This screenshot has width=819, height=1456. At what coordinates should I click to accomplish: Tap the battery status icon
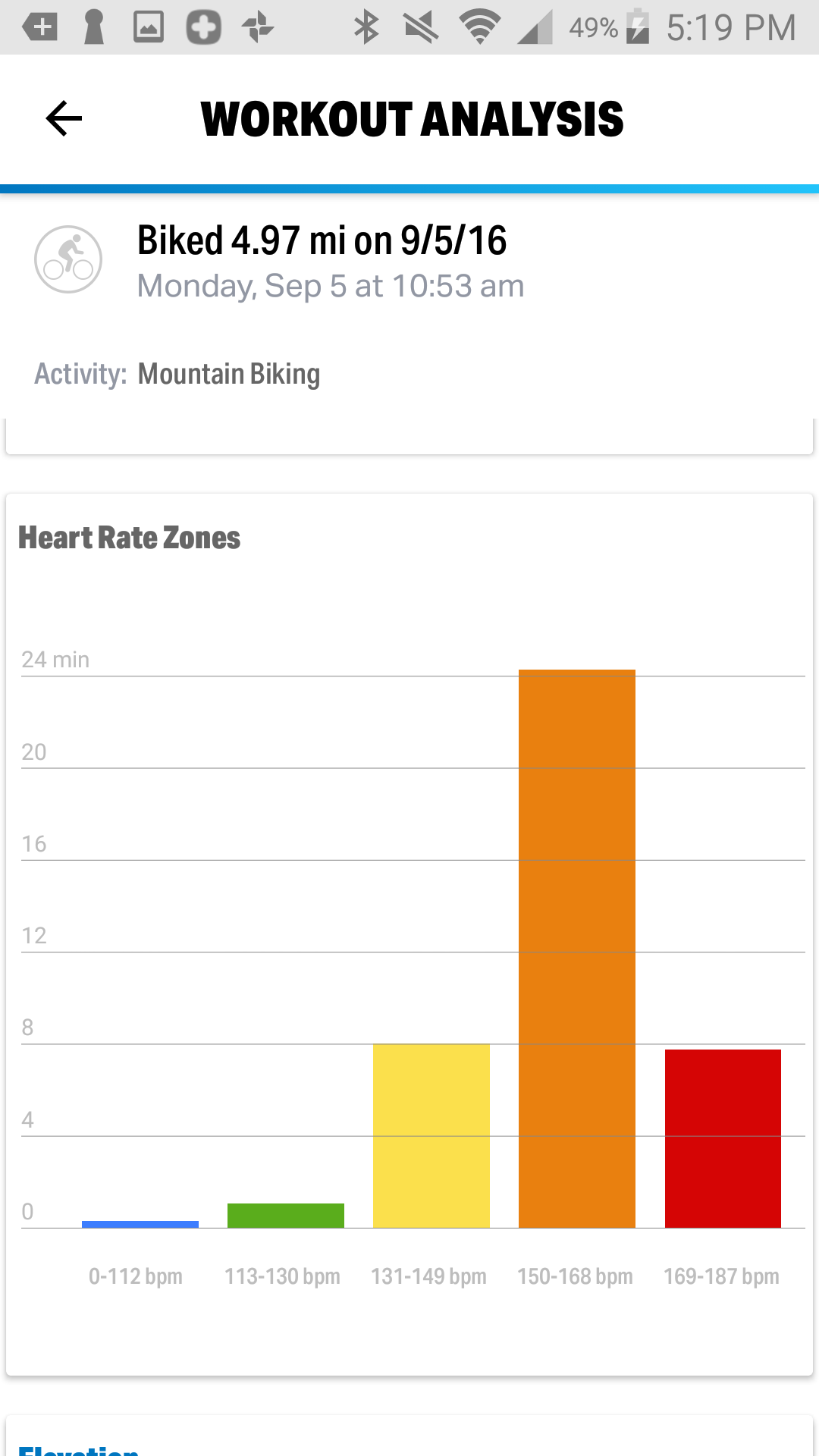638,27
